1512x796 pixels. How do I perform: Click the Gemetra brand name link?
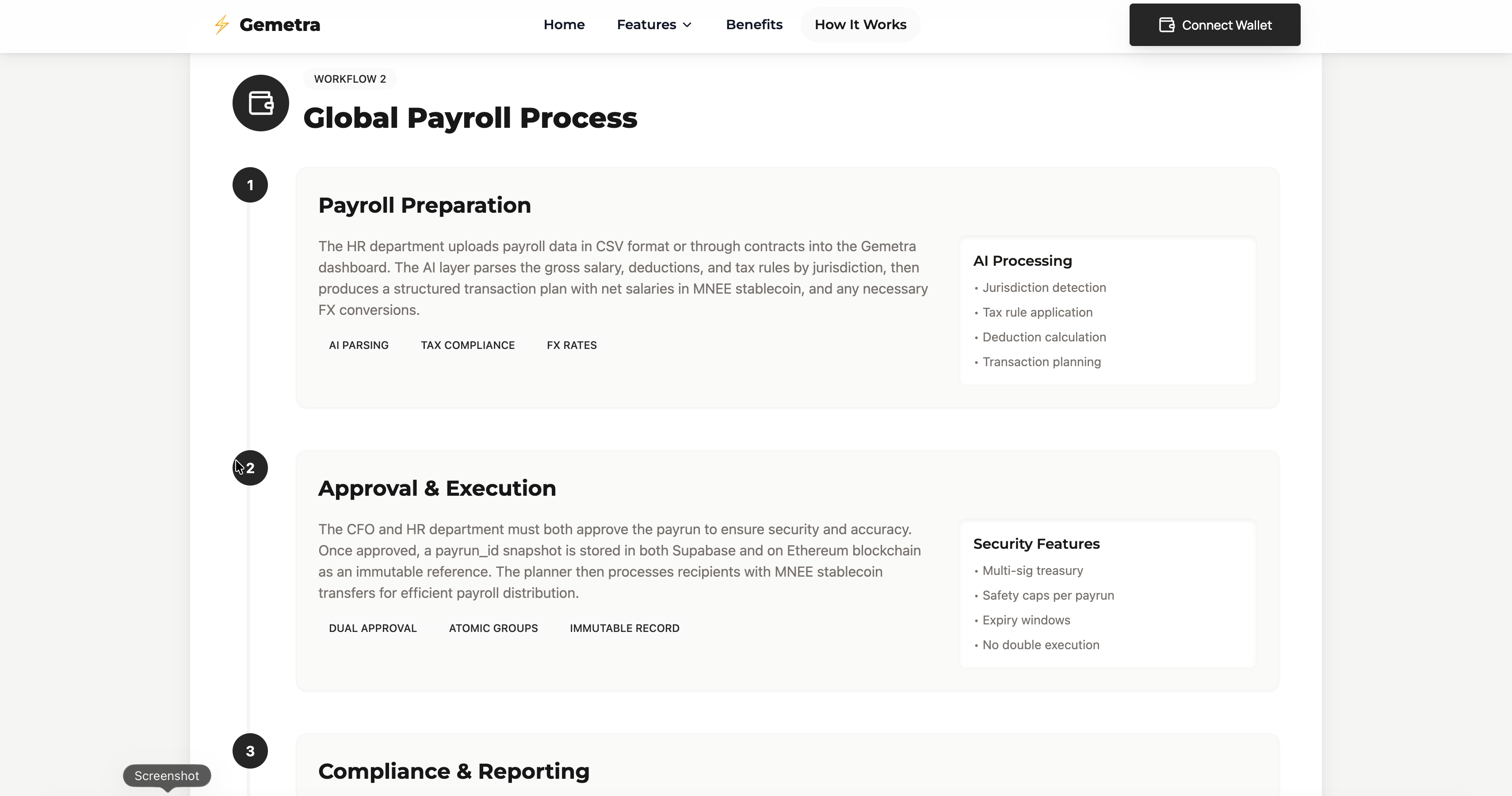click(279, 25)
